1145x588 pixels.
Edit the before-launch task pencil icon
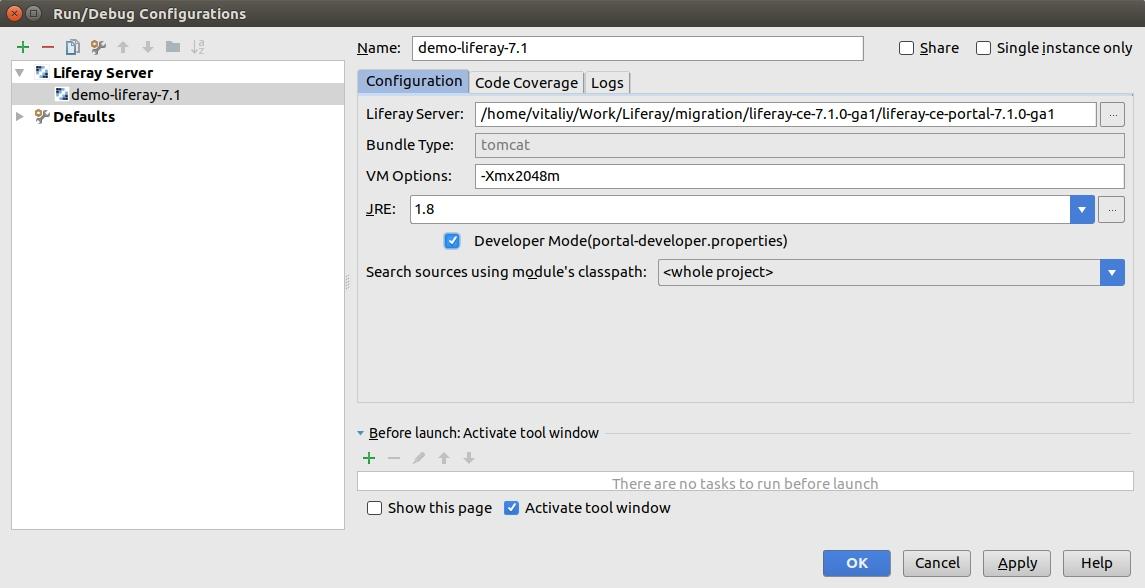tap(419, 458)
